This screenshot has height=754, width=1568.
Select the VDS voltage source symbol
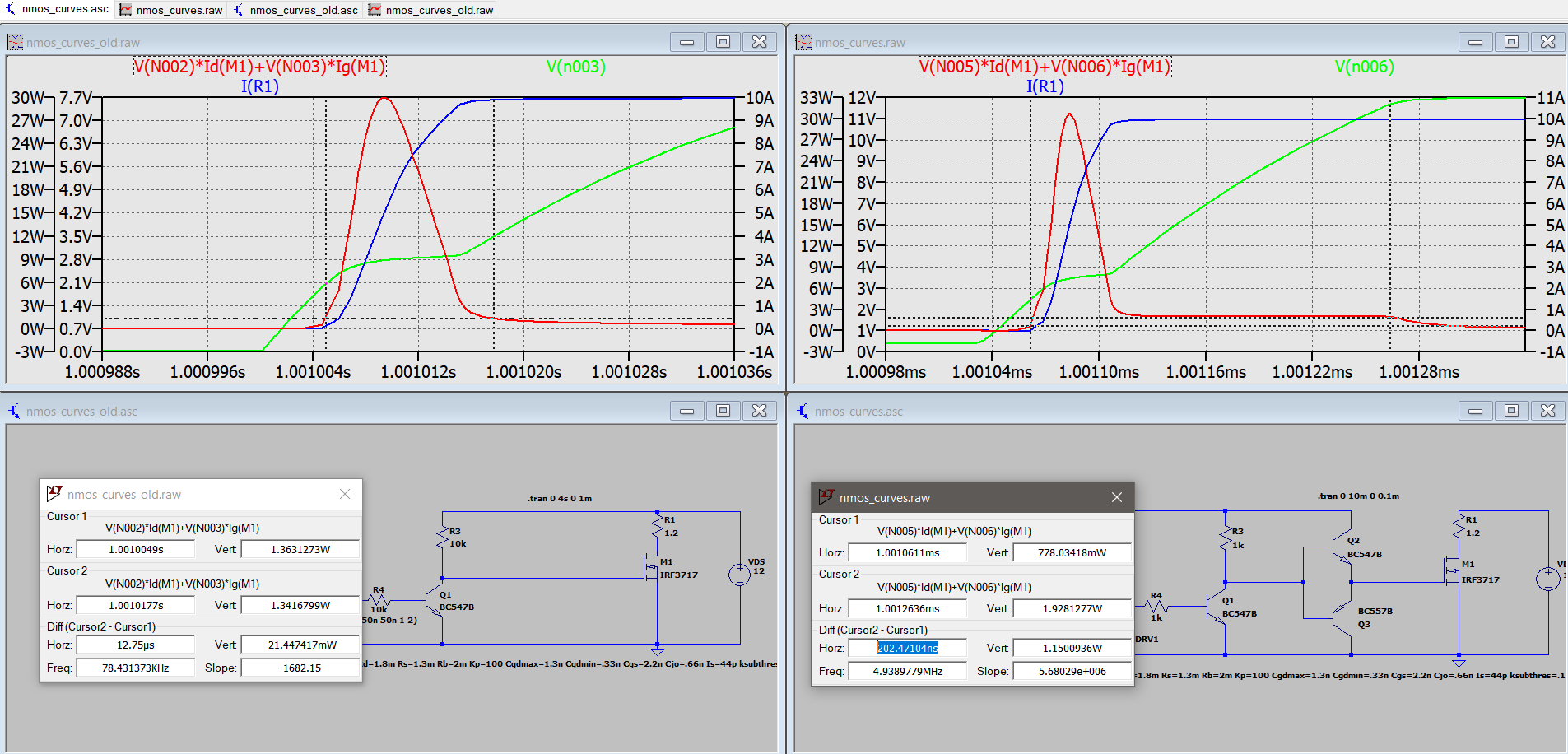(x=739, y=574)
